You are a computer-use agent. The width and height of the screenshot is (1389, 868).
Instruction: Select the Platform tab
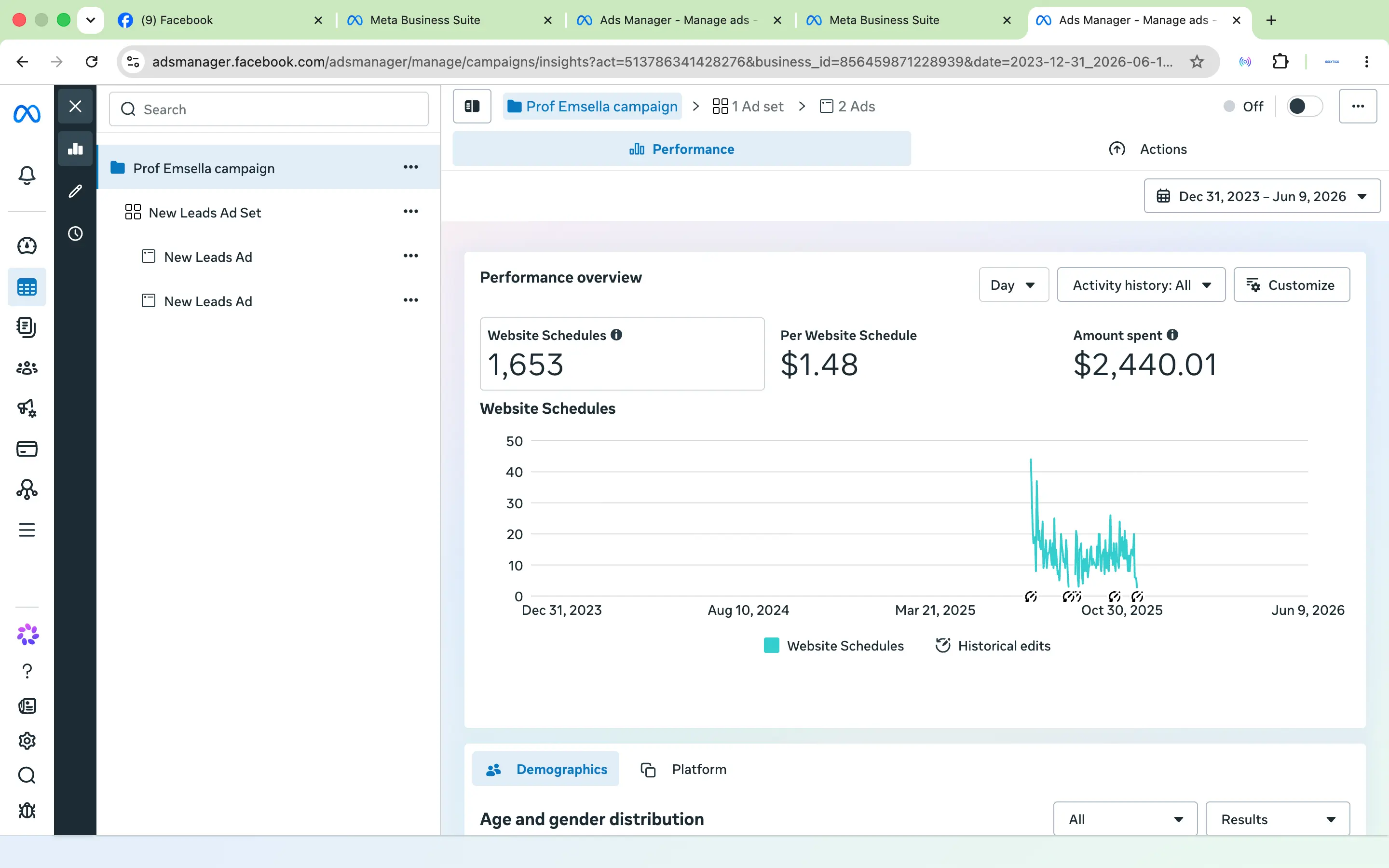tap(683, 769)
